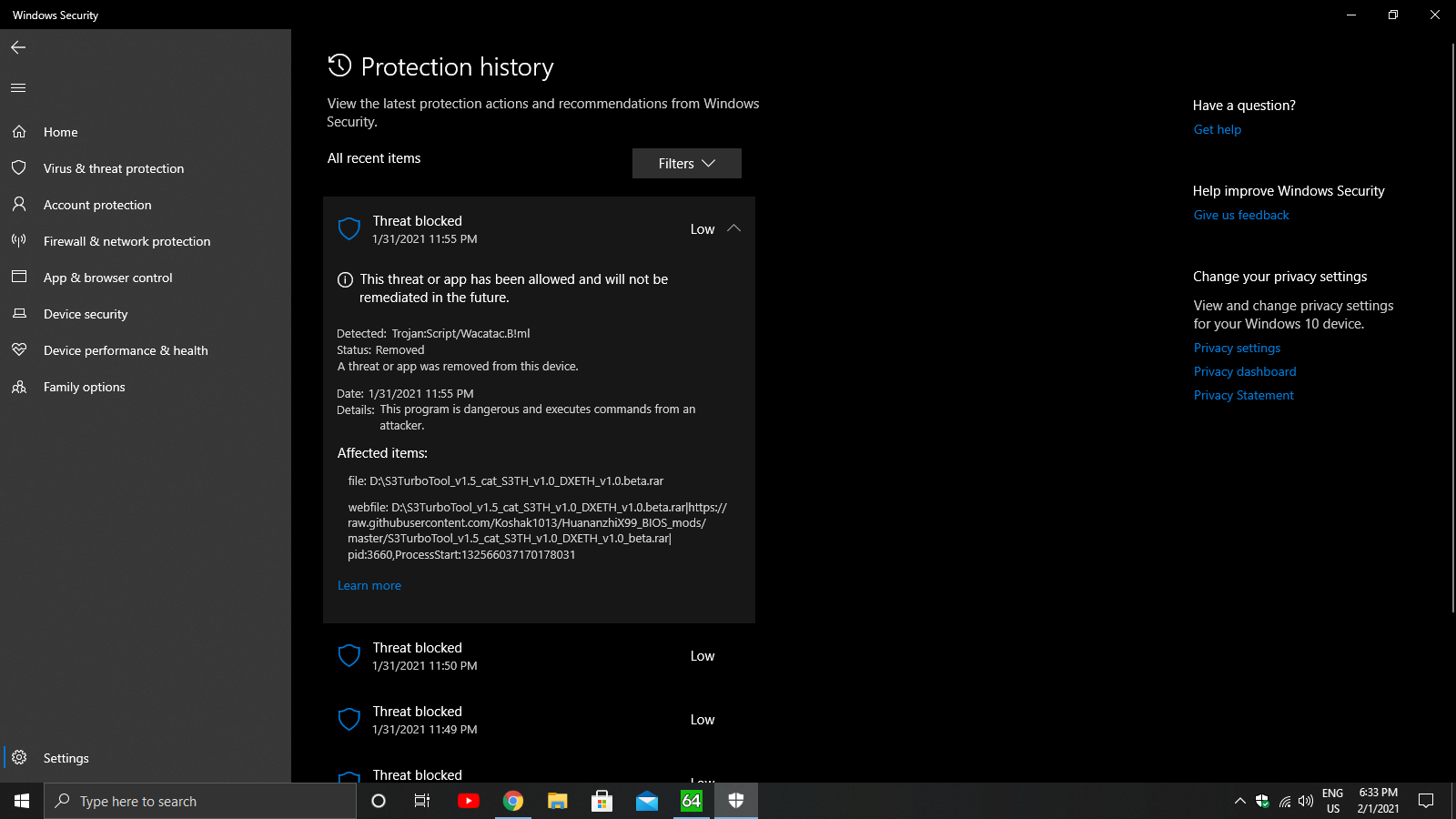Go to Firewall & network protection

tap(146, 241)
